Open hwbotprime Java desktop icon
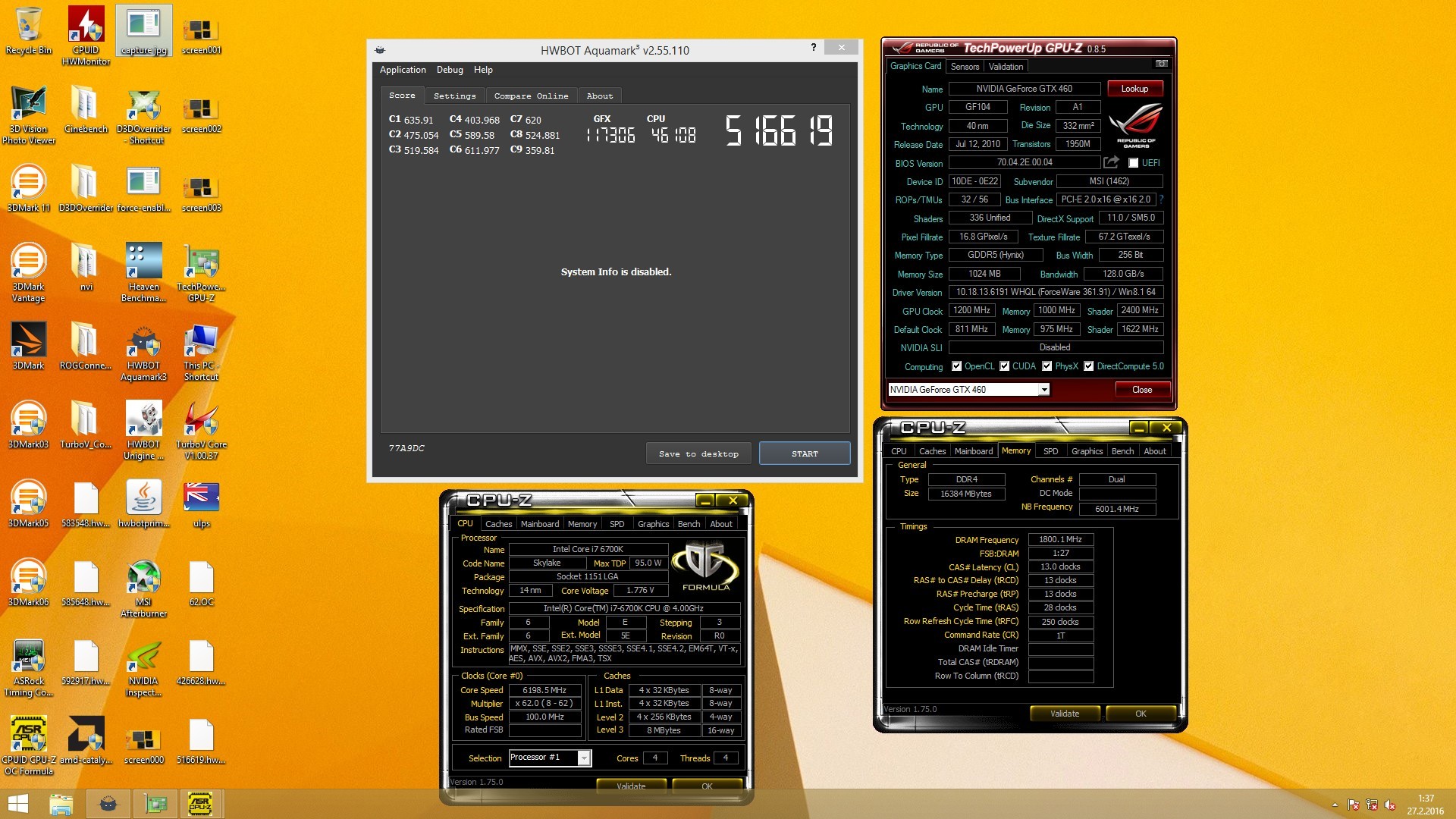Screen dimensions: 1456x819 click(x=143, y=504)
